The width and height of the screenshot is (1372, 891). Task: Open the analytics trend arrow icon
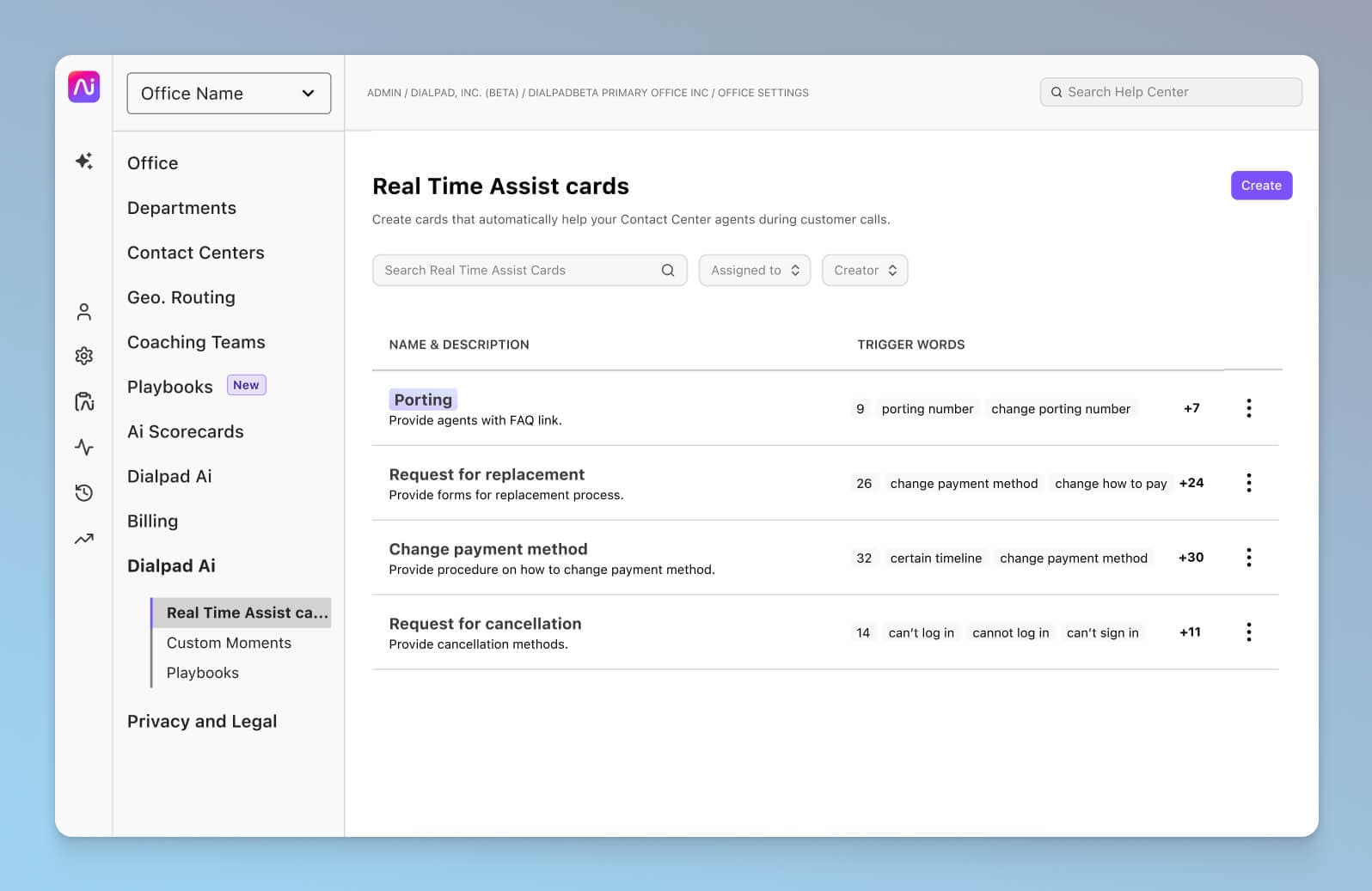tap(84, 539)
